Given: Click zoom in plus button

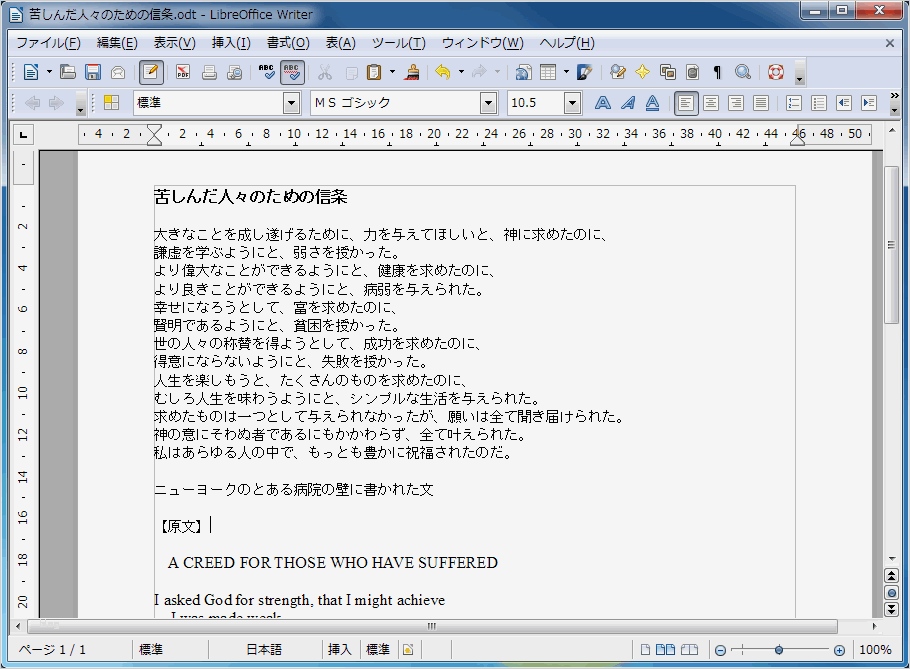Looking at the screenshot, I should pos(839,650).
